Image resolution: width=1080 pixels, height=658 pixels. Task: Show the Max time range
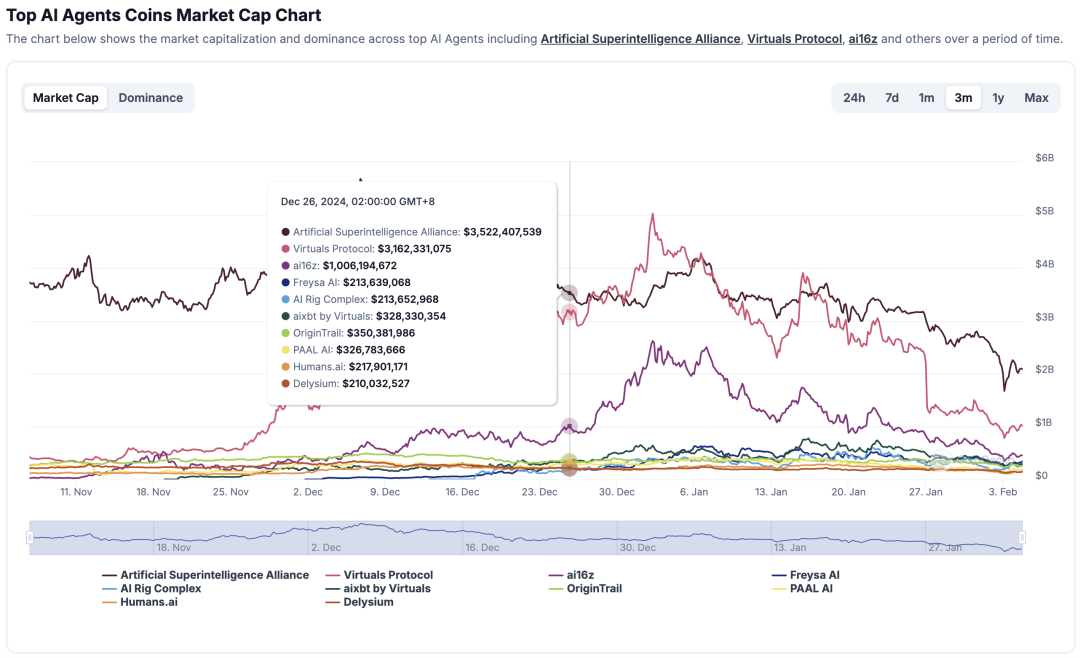1036,98
